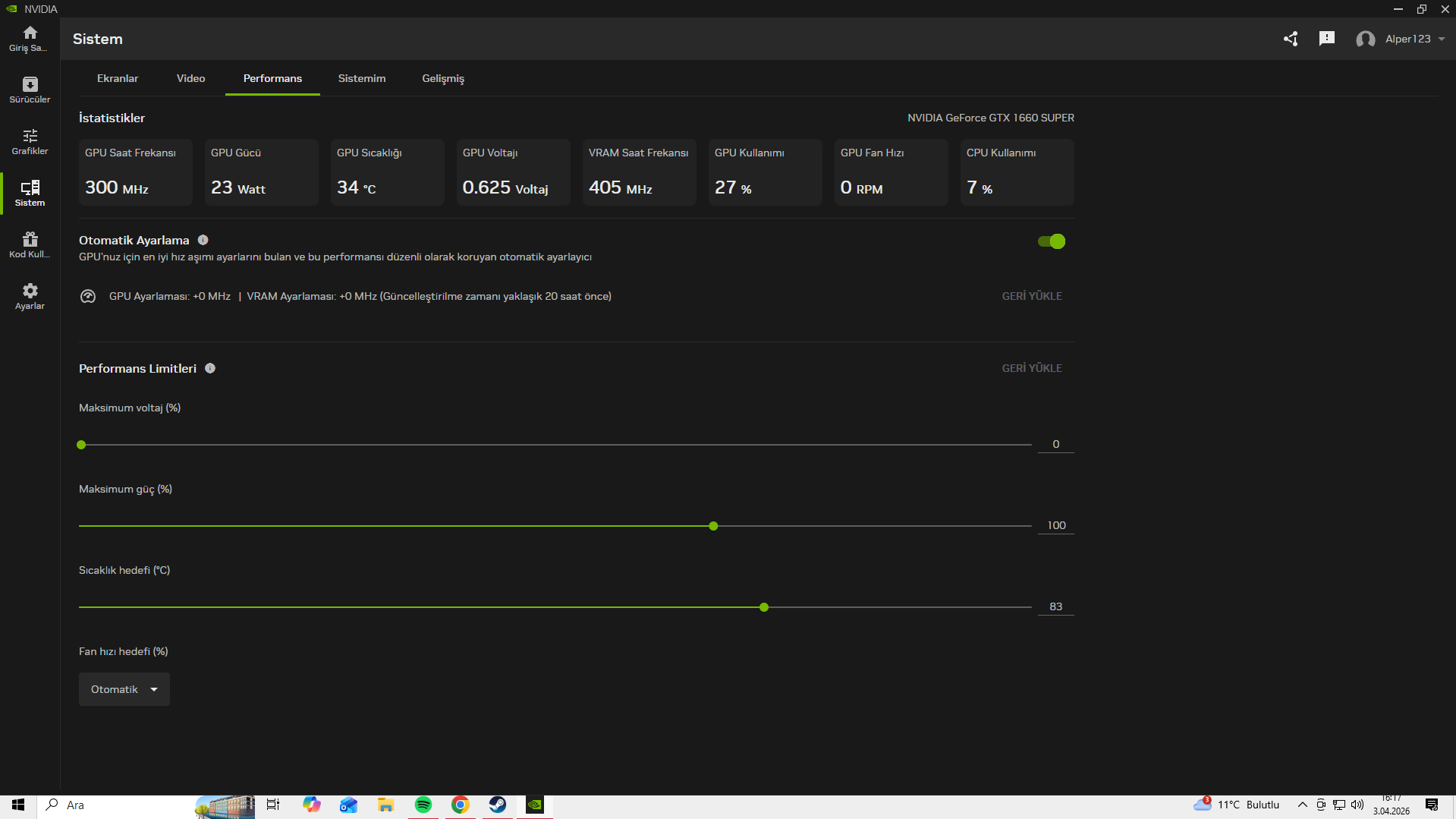This screenshot has height=819, width=1456.
Task: Open Steam from taskbar
Action: [x=498, y=805]
